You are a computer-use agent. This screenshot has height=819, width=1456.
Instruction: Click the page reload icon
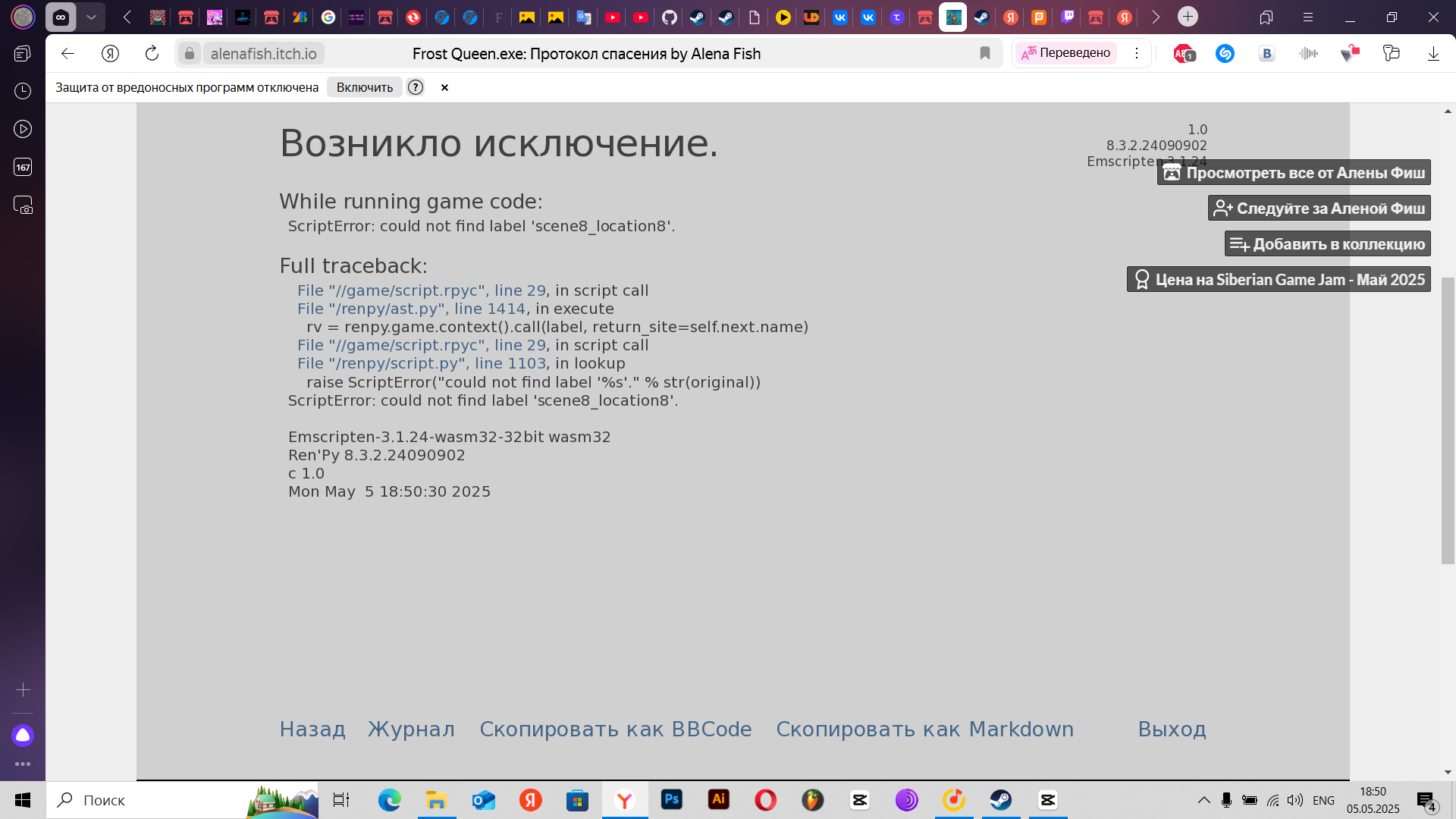(152, 53)
